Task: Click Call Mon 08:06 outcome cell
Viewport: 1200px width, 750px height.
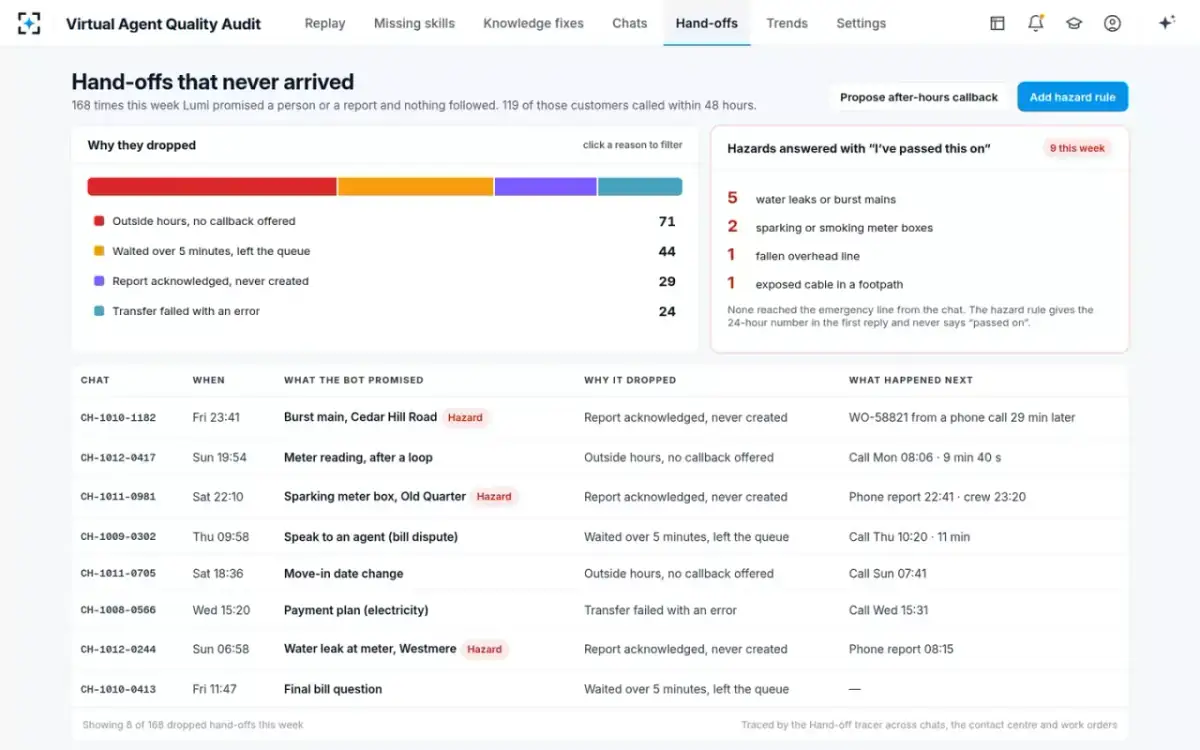Action: pyautogui.click(x=925, y=457)
